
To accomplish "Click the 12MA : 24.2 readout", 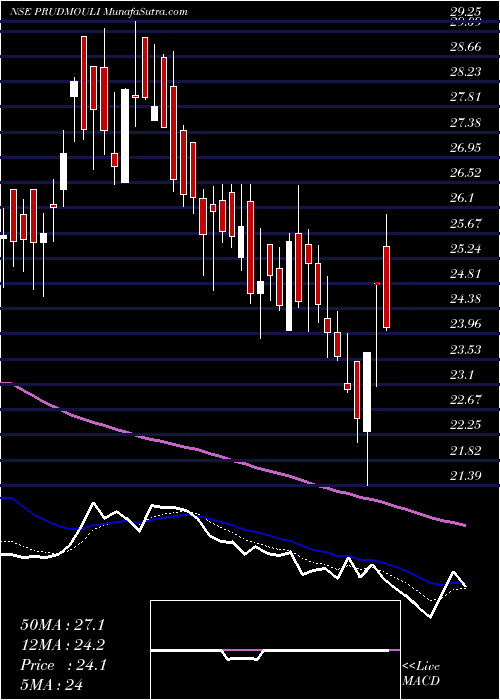I will [64, 645].
